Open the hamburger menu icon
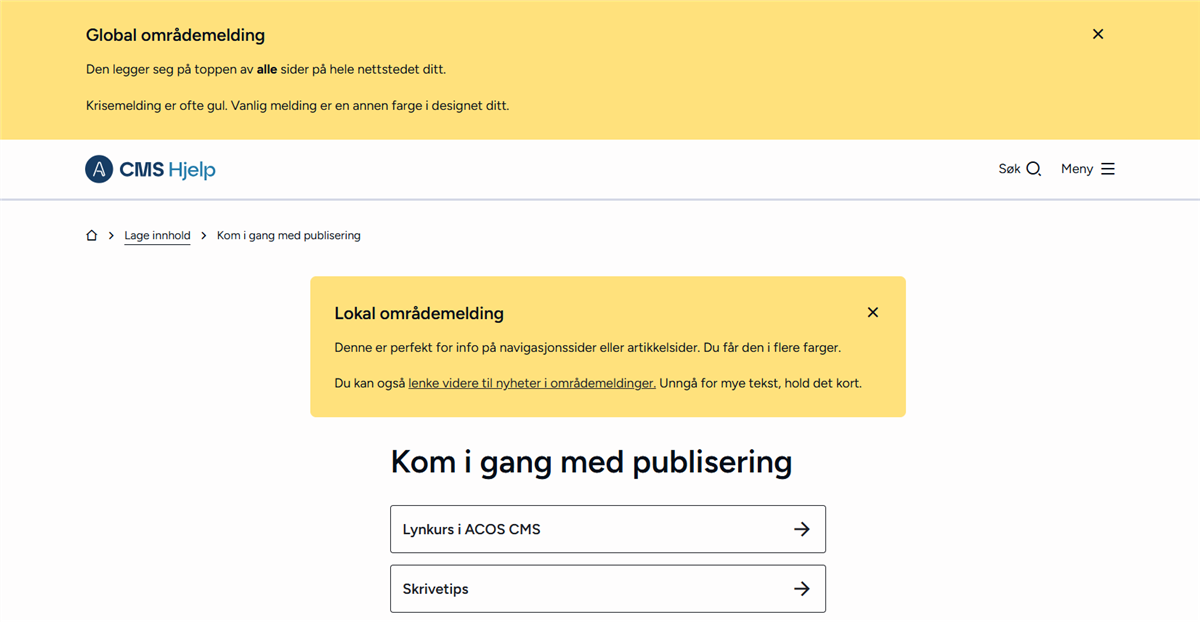This screenshot has height=622, width=1200. [x=1108, y=169]
